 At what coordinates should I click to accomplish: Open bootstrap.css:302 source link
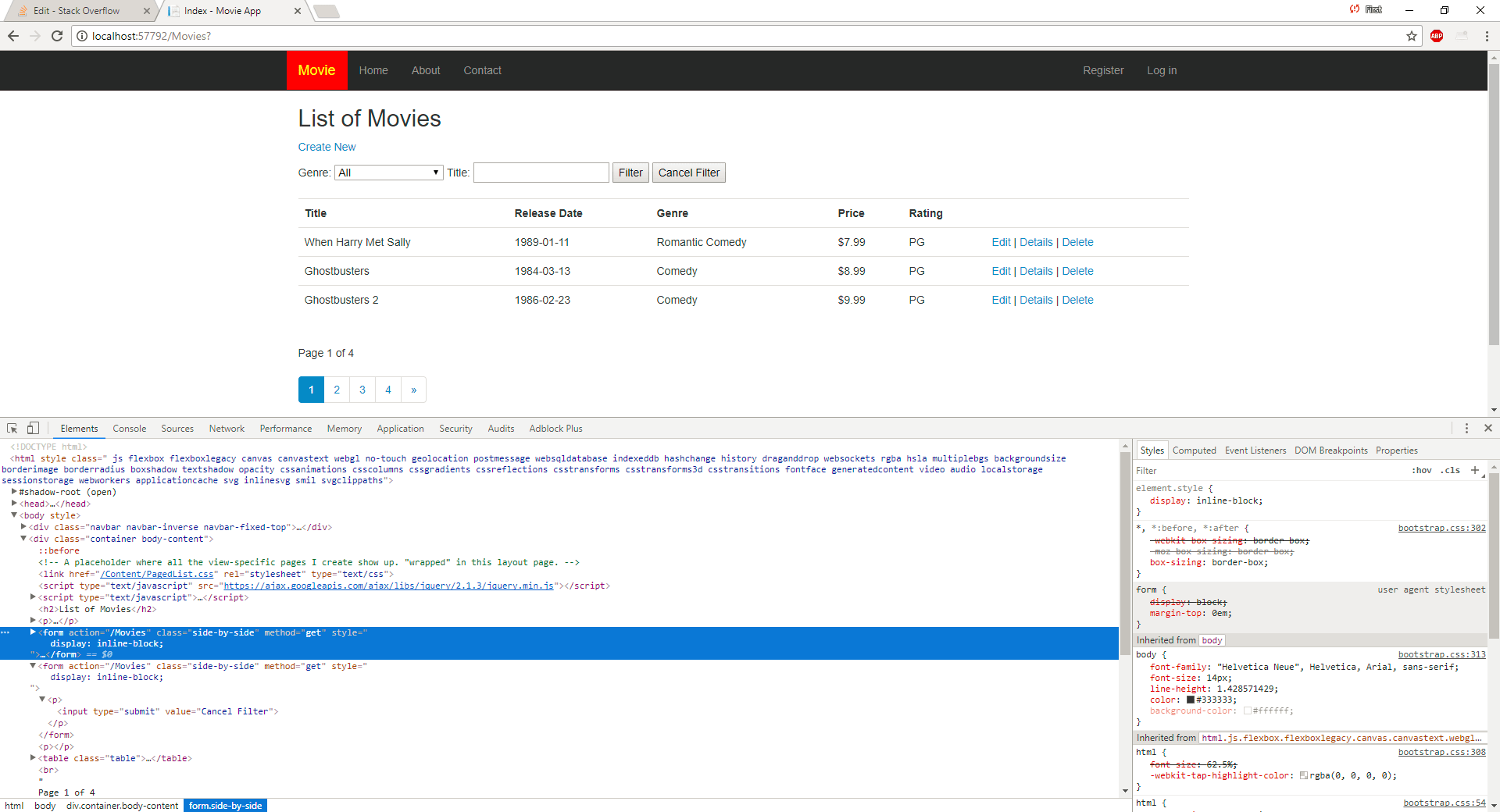[1442, 528]
